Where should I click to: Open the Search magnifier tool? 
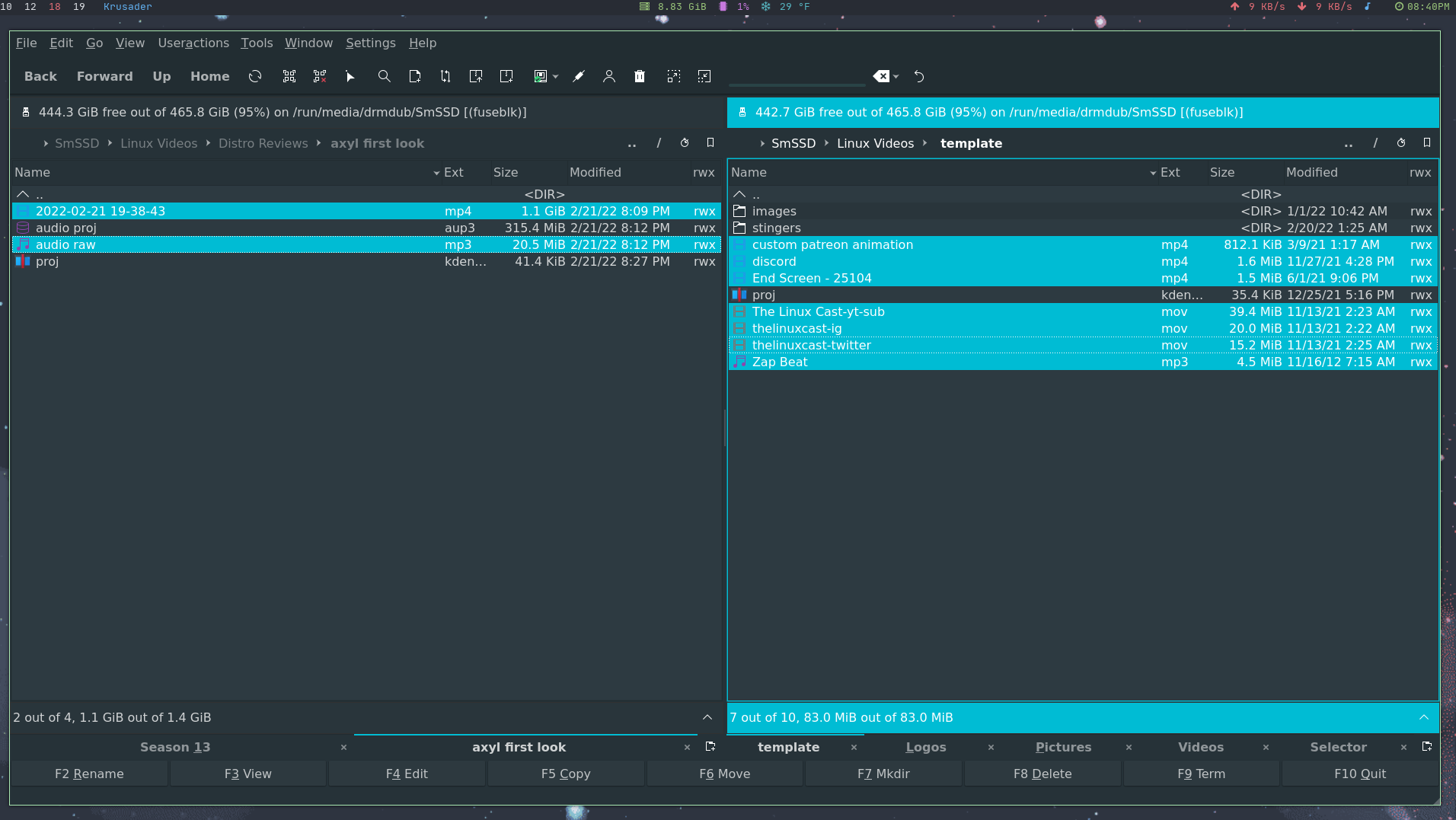384,76
